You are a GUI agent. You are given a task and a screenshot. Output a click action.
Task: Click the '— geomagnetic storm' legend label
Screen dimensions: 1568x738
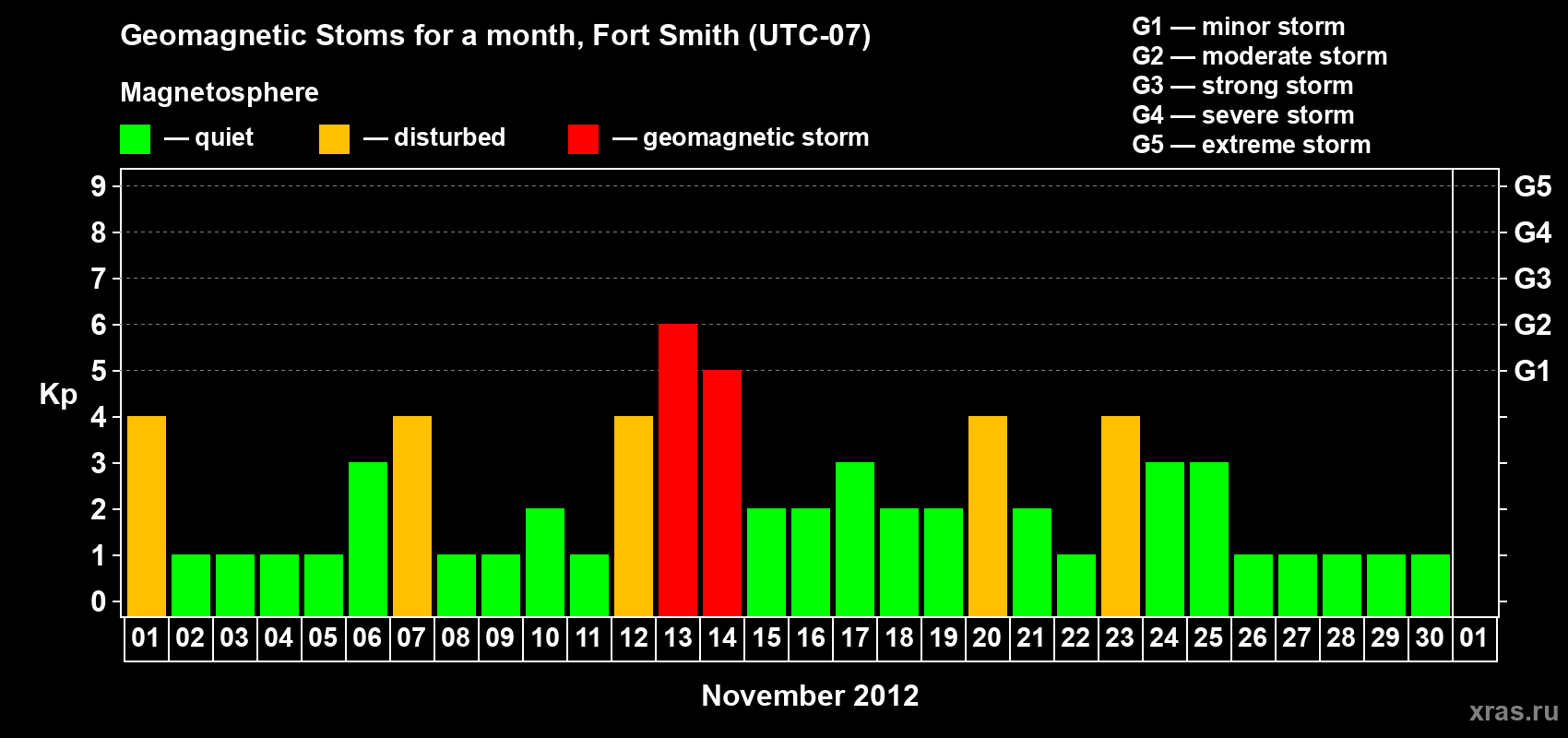pyautogui.click(x=741, y=138)
